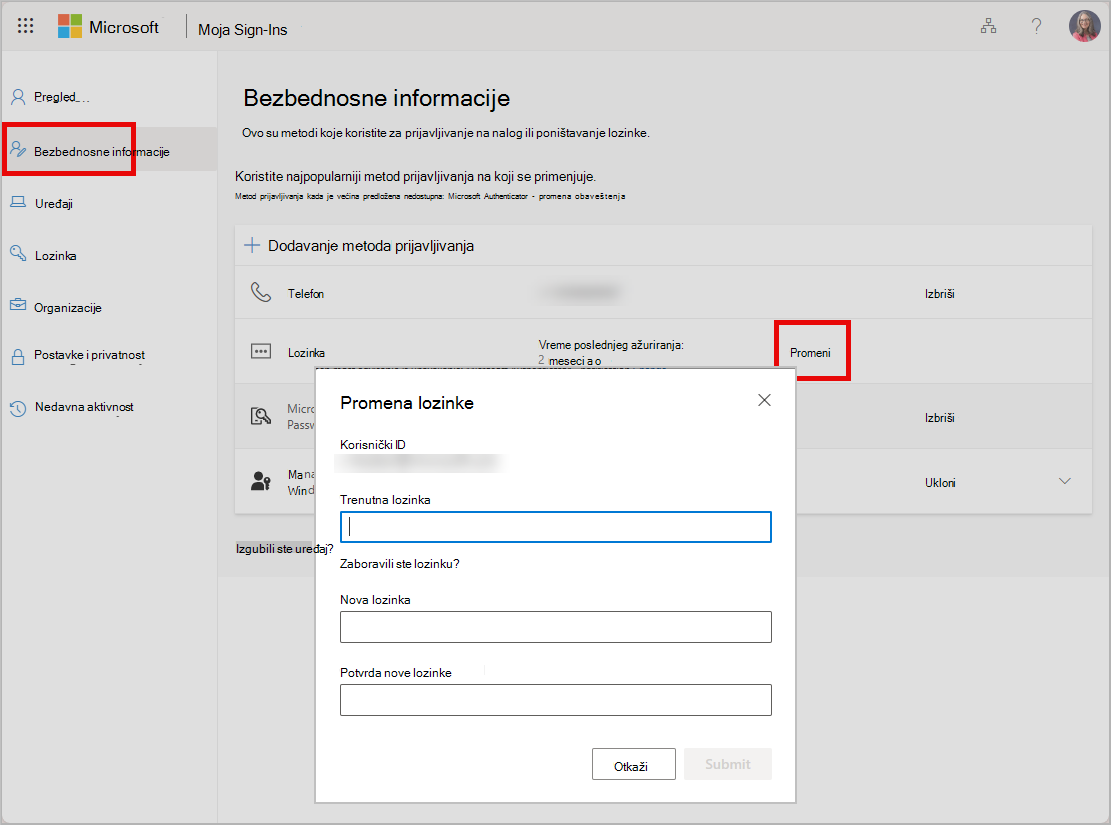Open the organization chart icon in header
The image size is (1111, 825).
(988, 26)
